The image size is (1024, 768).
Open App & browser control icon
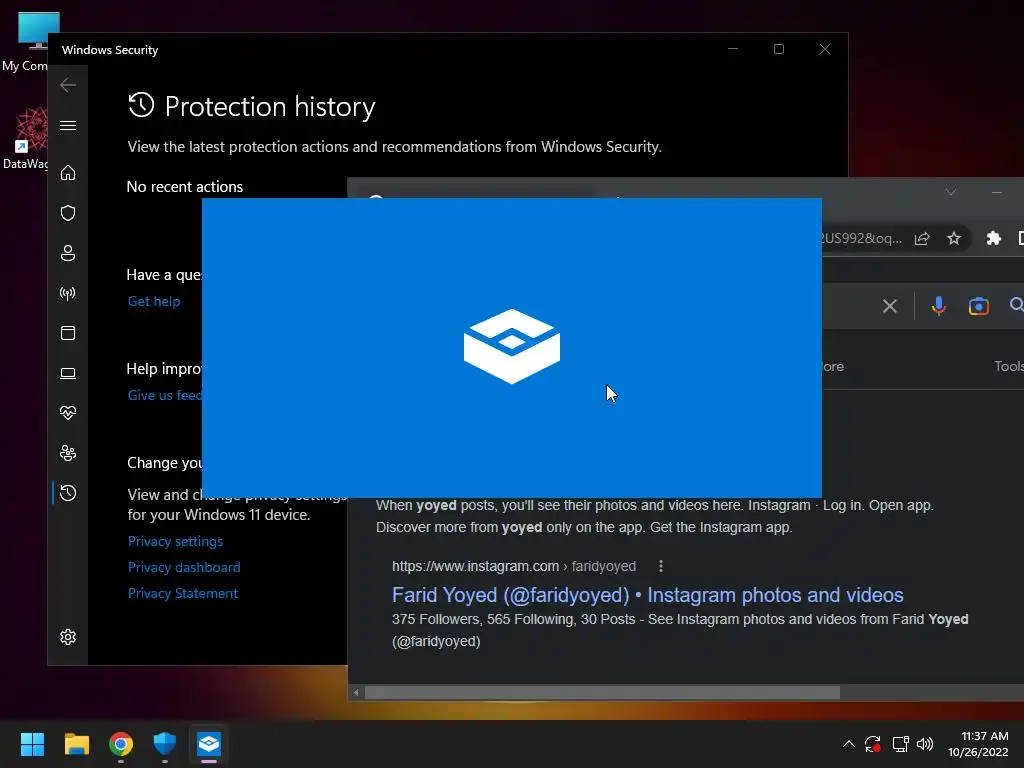(68, 333)
